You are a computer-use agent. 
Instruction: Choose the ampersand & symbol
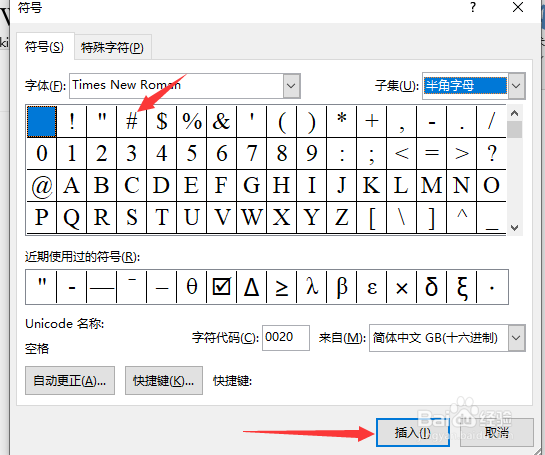(x=221, y=122)
